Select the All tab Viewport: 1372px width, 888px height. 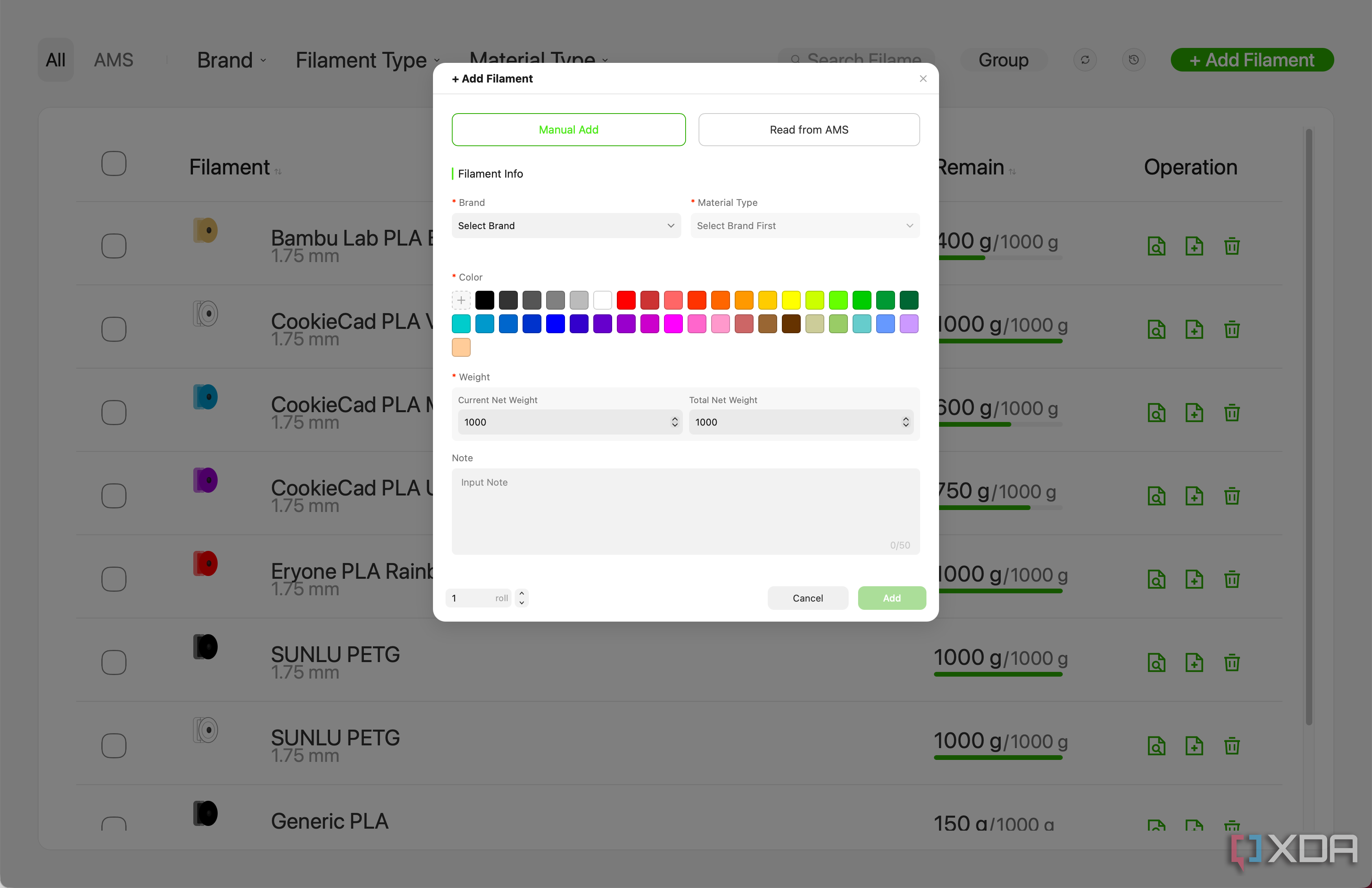coord(56,60)
